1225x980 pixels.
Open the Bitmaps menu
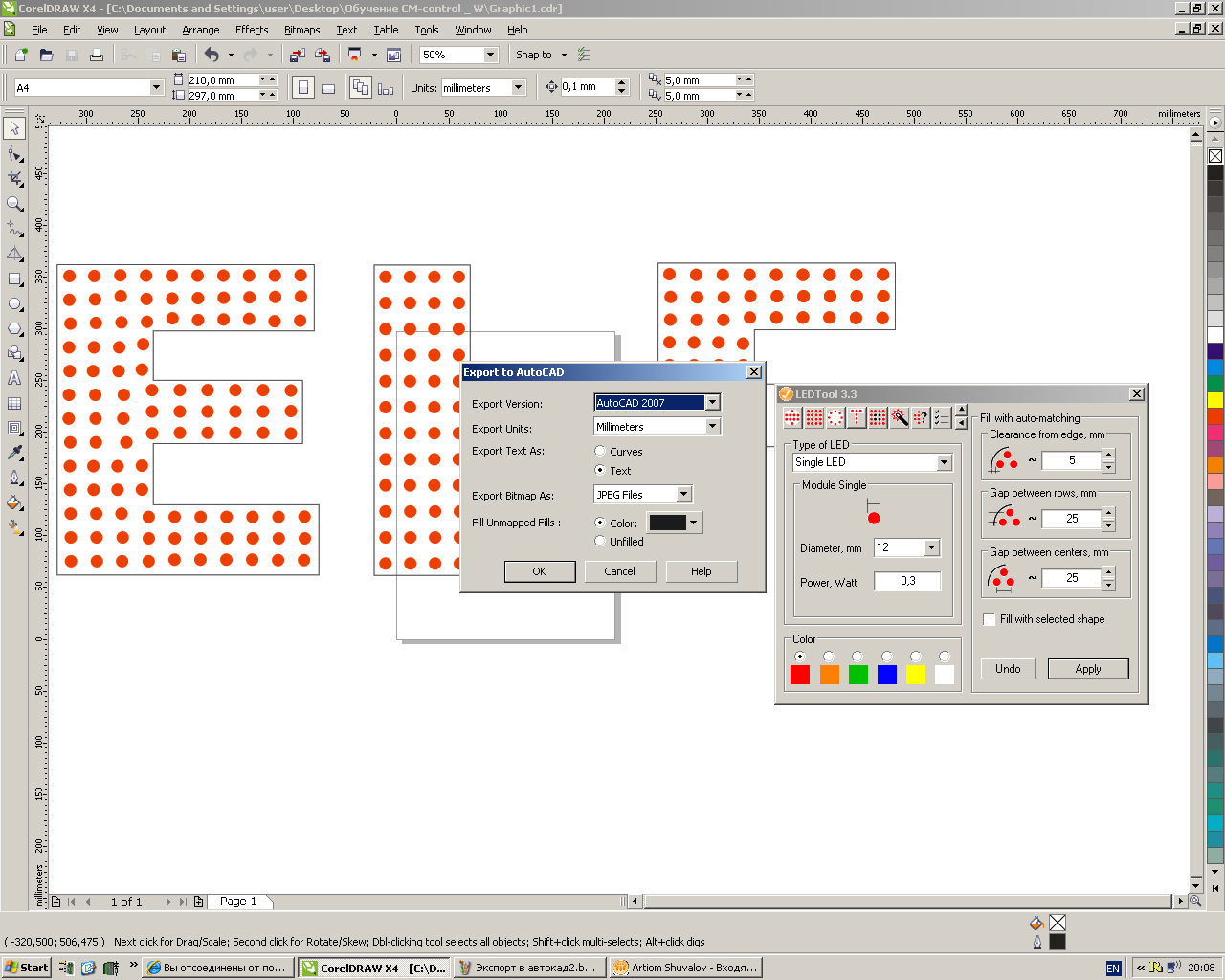point(301,30)
